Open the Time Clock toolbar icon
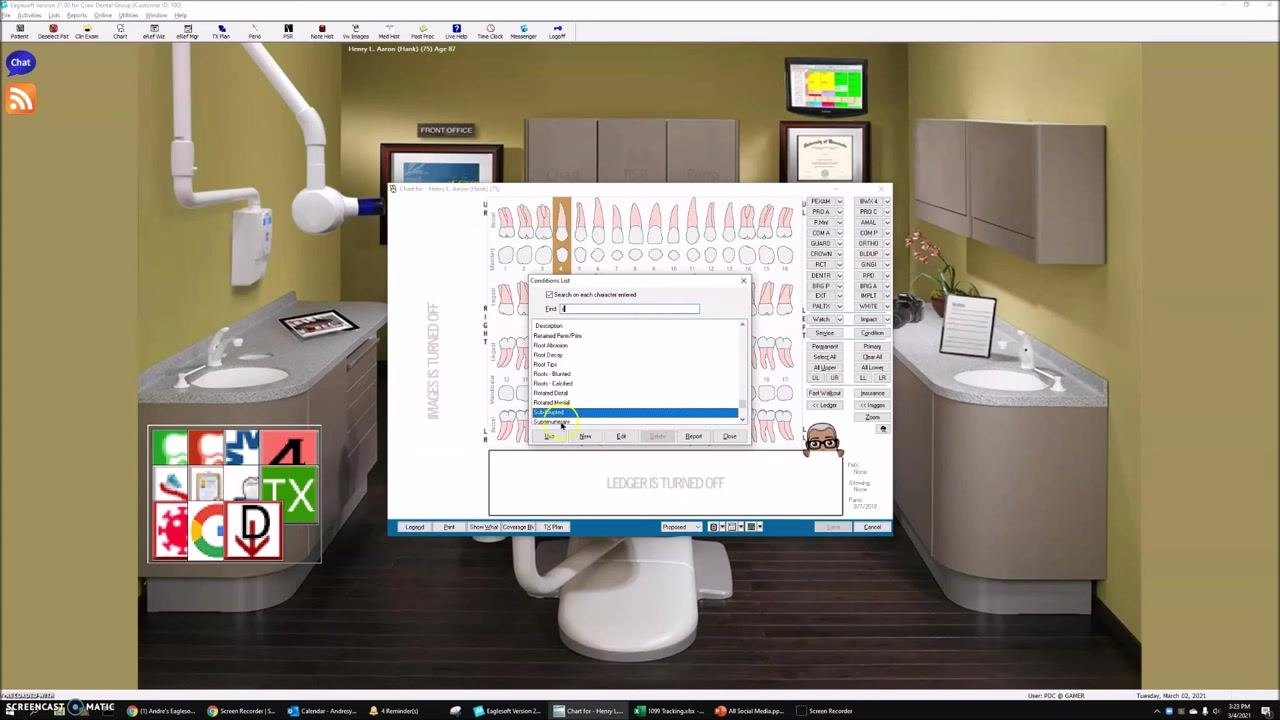 coord(490,31)
